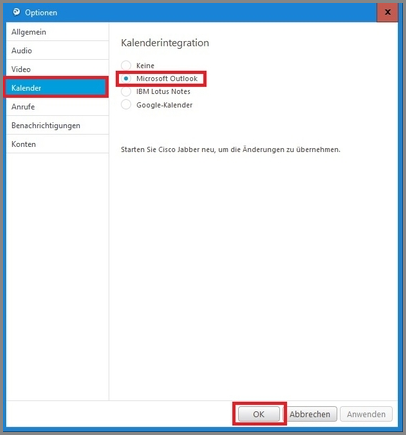Click the Optionen window title text
Image resolution: width=406 pixels, height=435 pixels.
(x=41, y=13)
